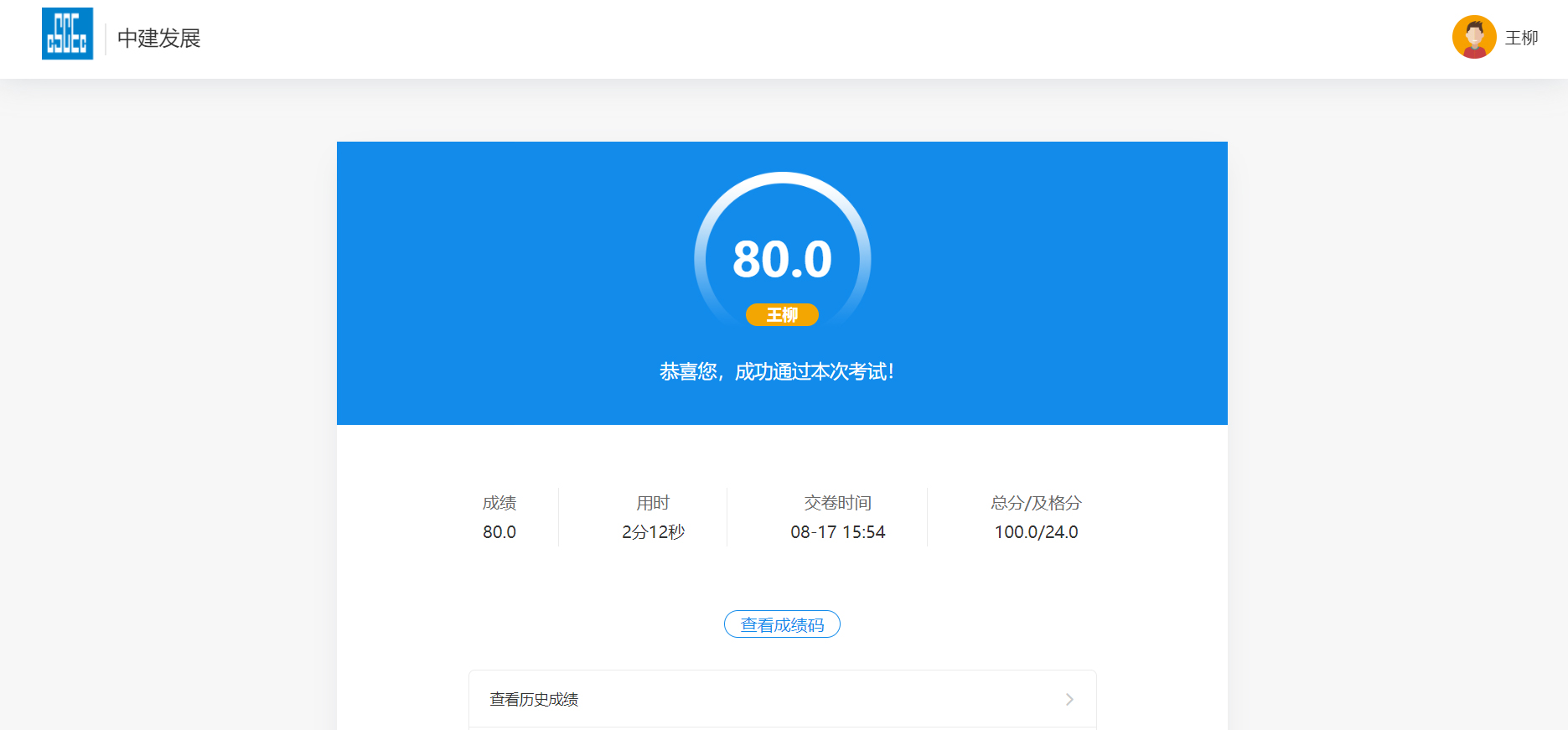Click the 80.0 value under 成绩
This screenshot has width=1568, height=730.
click(499, 532)
